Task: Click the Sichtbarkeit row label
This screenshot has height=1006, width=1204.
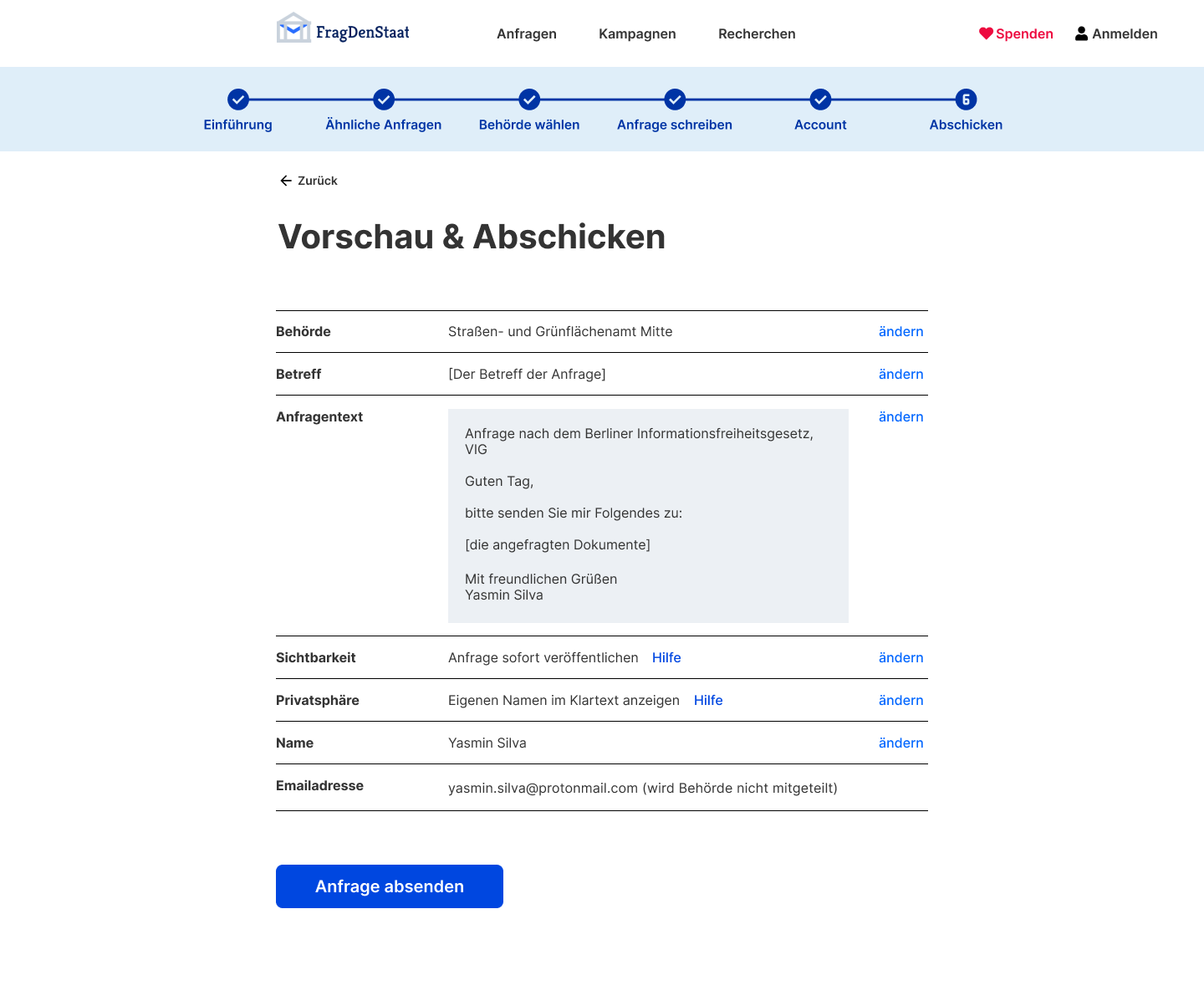Action: [316, 657]
